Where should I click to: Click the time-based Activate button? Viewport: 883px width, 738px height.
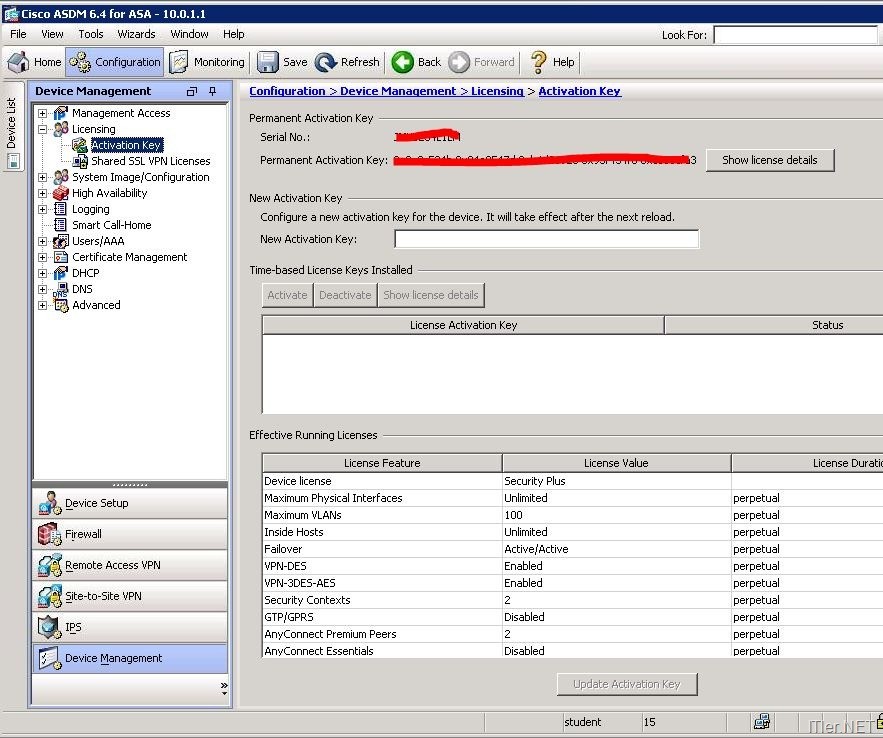[x=287, y=295]
